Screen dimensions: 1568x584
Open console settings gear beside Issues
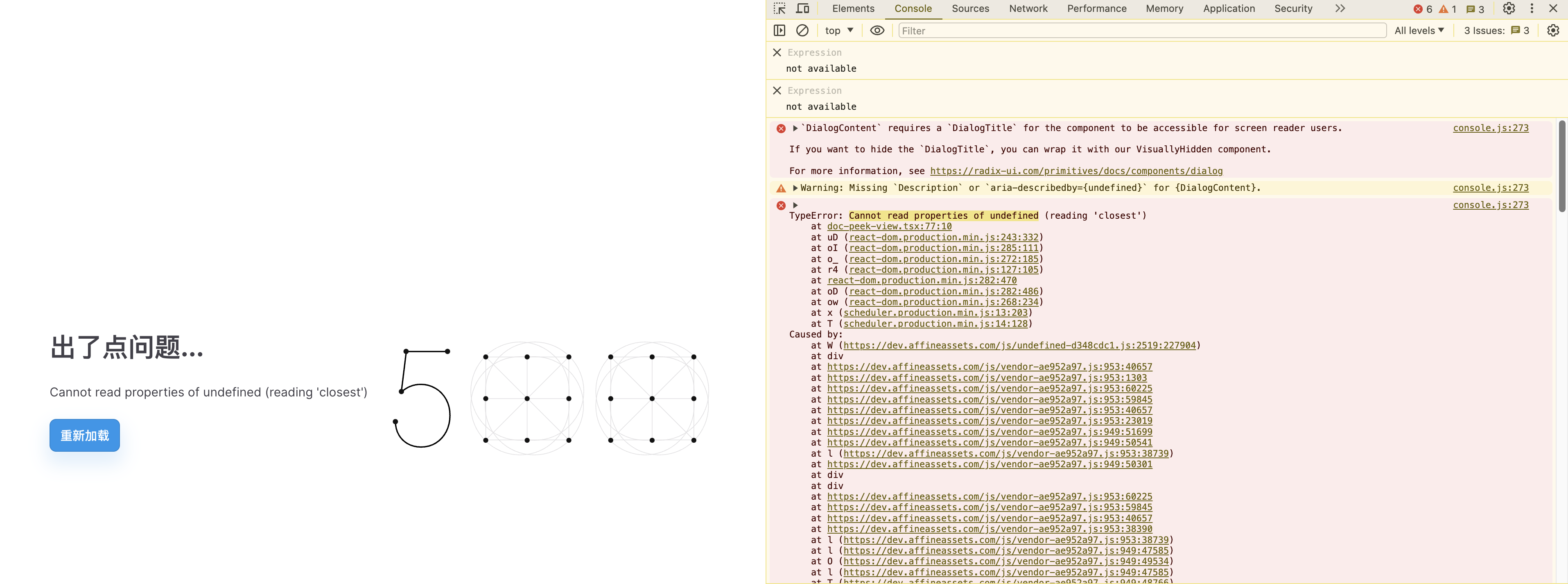pyautogui.click(x=1553, y=30)
